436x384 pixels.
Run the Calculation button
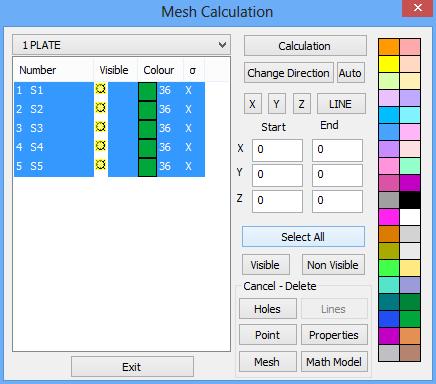[x=305, y=46]
